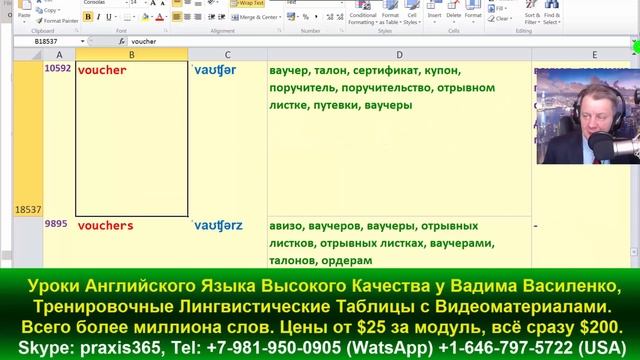The image size is (640, 360).
Task: Open Conditional Formatting menu
Action: click(x=362, y=13)
